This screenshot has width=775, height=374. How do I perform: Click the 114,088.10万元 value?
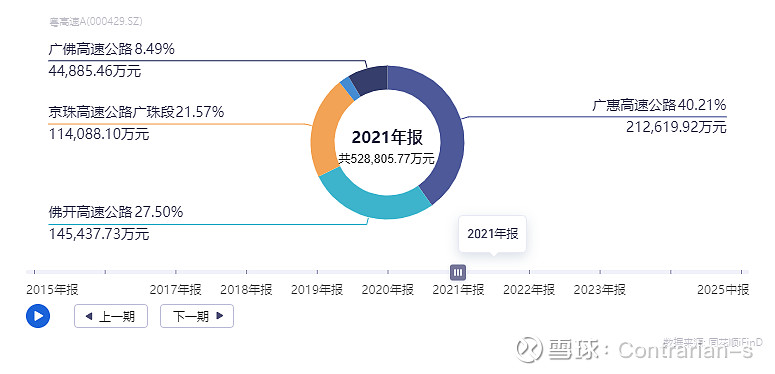pyautogui.click(x=99, y=134)
